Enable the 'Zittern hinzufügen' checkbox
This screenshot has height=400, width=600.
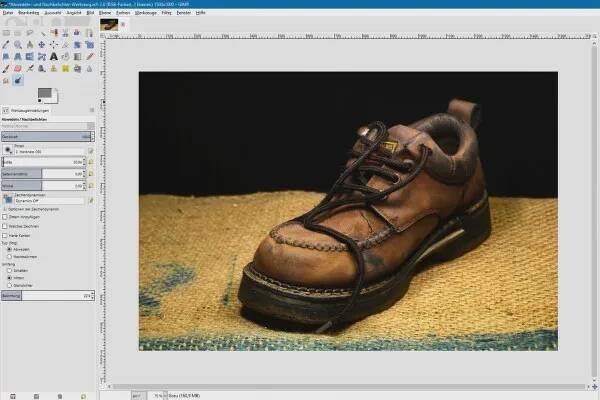click(x=5, y=216)
